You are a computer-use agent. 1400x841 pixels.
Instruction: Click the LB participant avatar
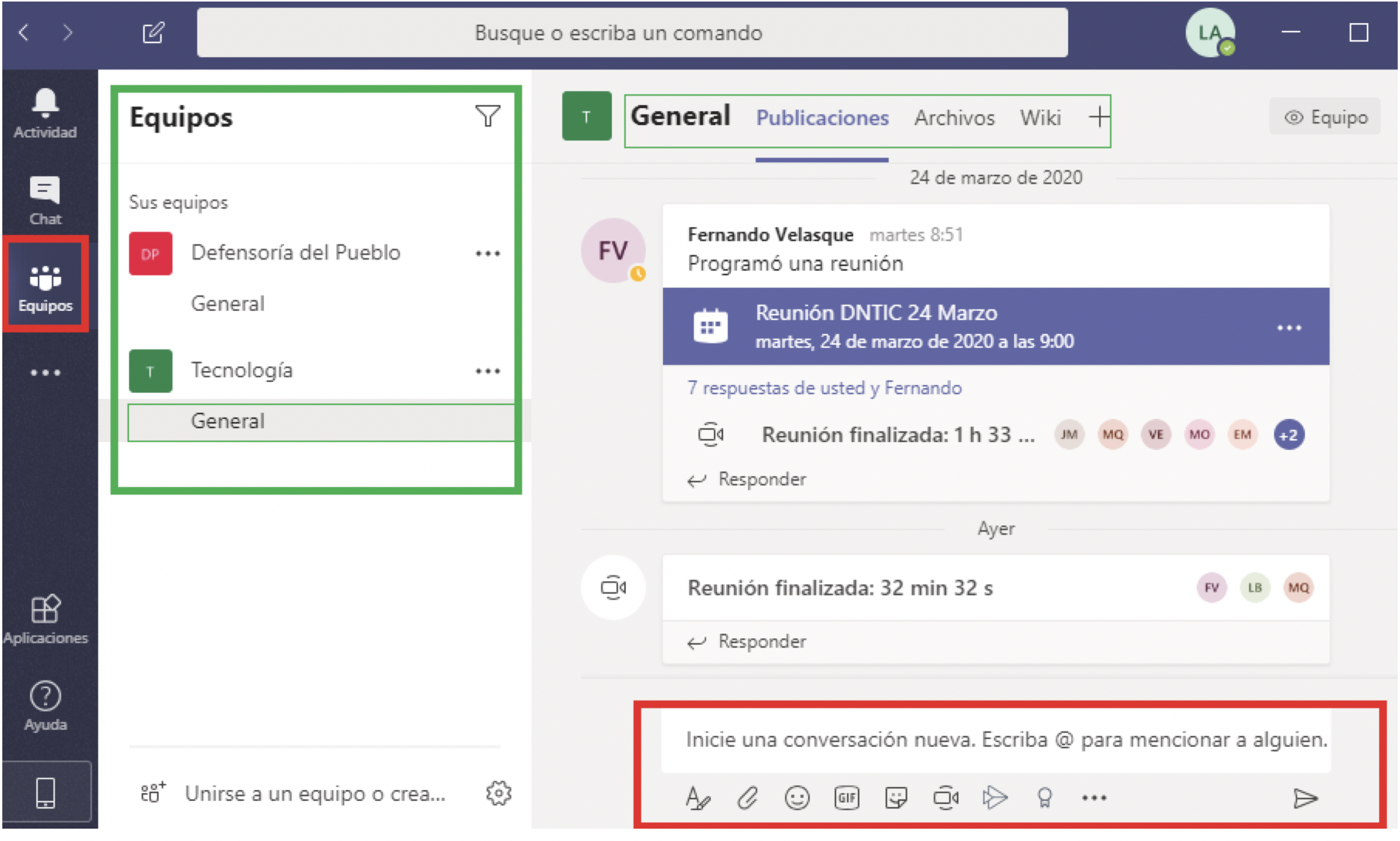(1255, 588)
